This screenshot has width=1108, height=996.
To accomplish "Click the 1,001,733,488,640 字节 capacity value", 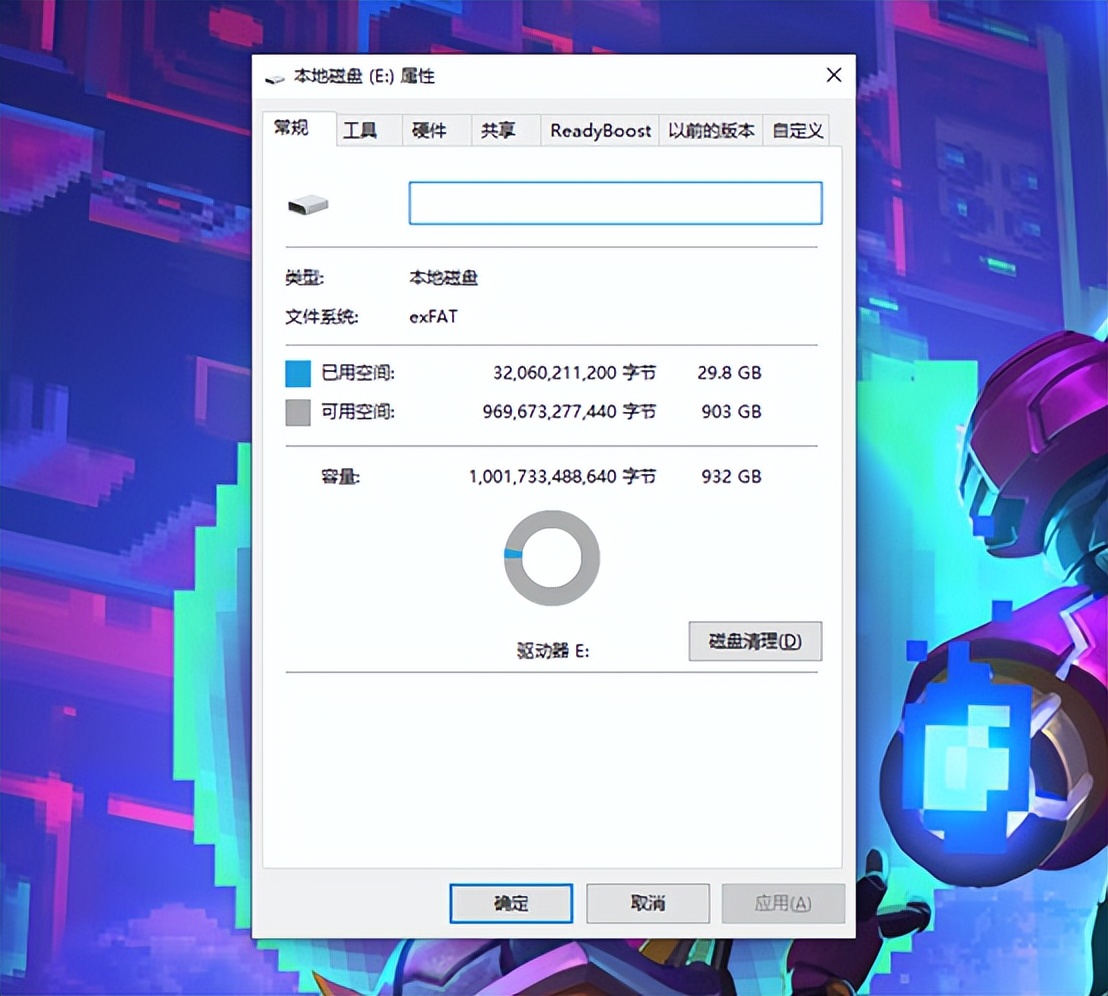I will click(x=562, y=476).
